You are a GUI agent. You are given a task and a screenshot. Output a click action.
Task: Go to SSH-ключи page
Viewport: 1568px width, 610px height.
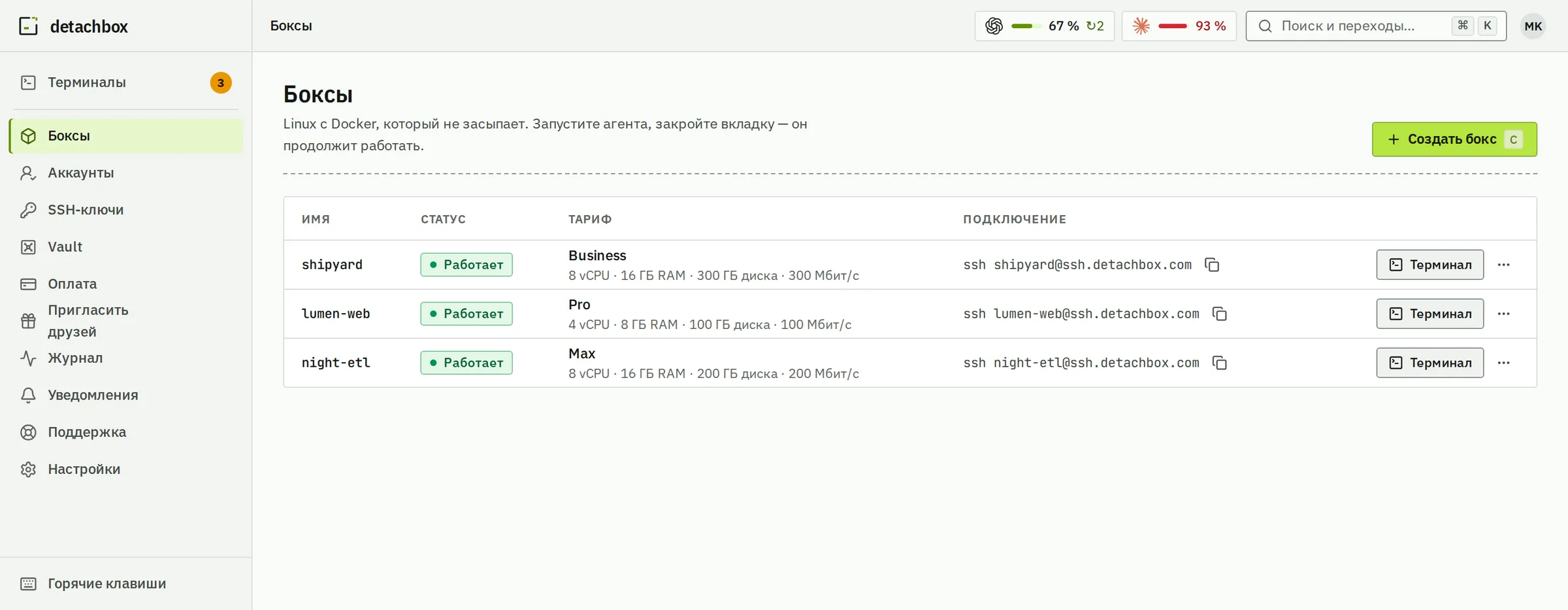125,210
